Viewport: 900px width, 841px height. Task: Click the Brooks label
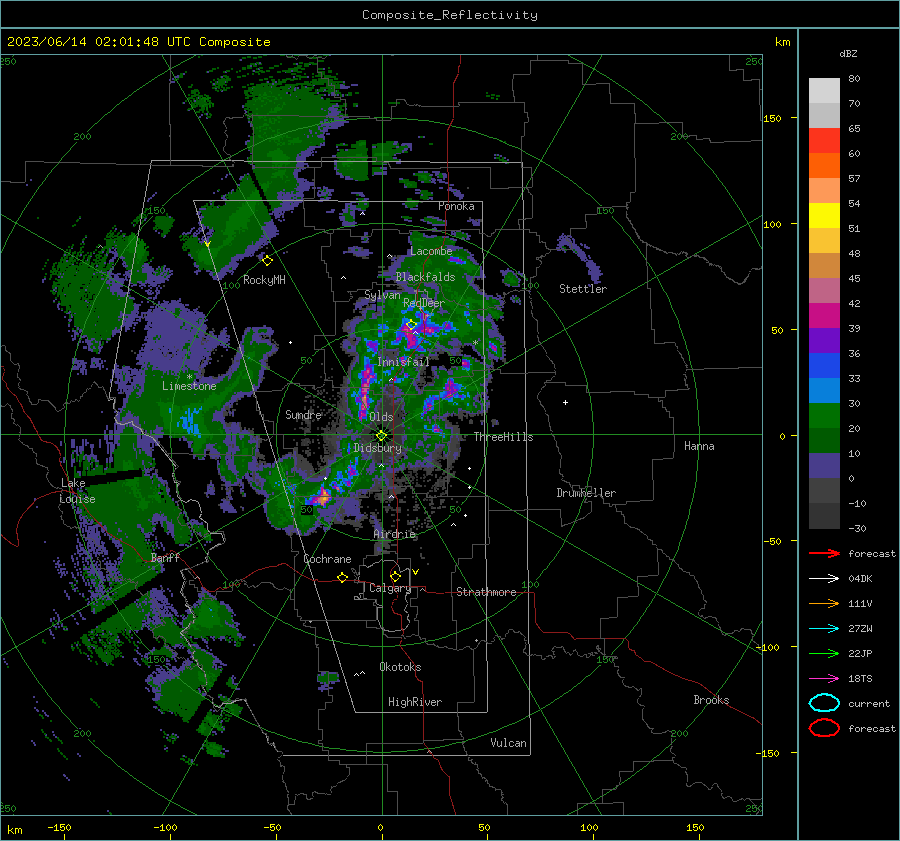pos(711,700)
